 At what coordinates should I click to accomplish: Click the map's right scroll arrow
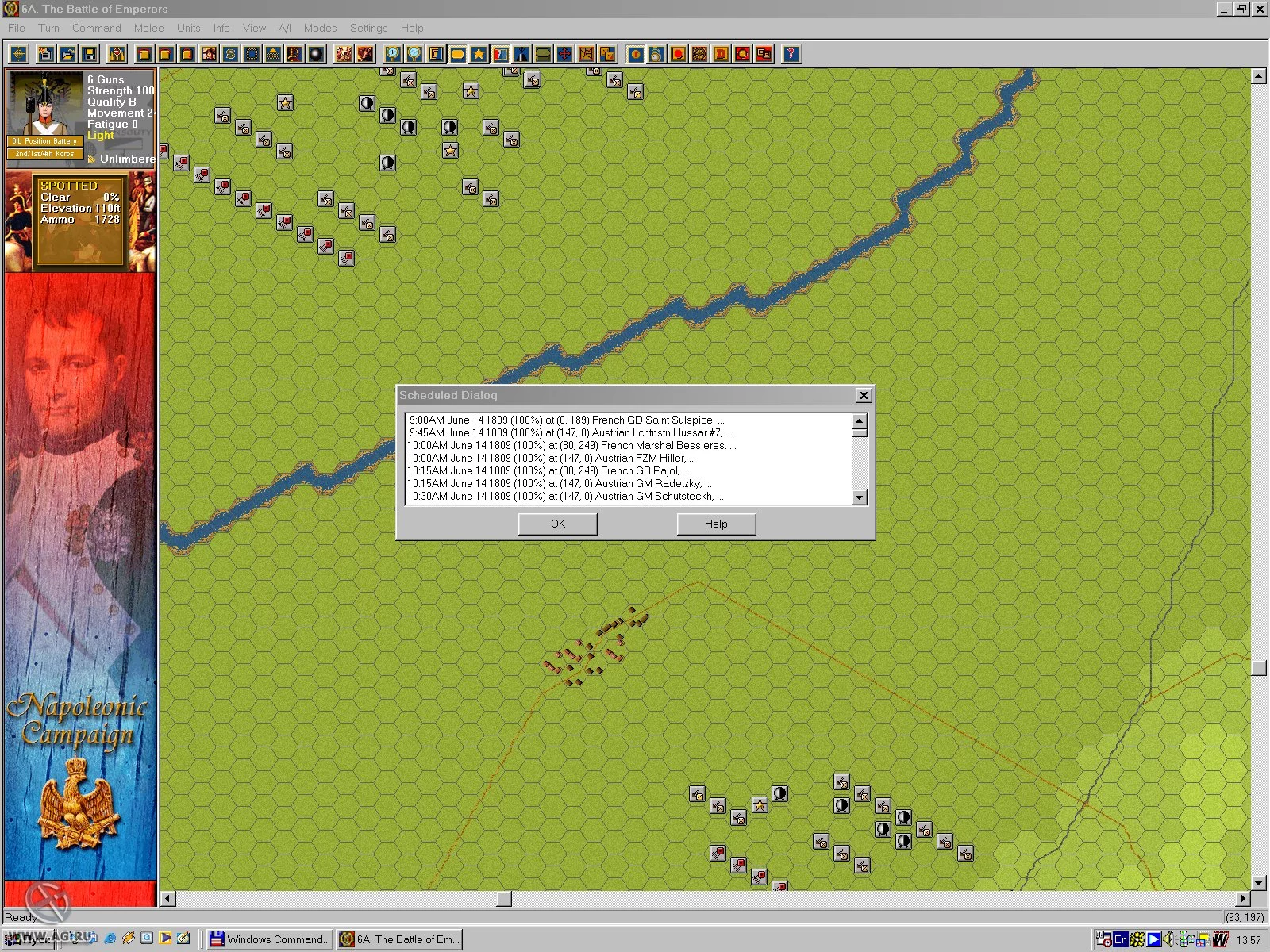point(1243,899)
